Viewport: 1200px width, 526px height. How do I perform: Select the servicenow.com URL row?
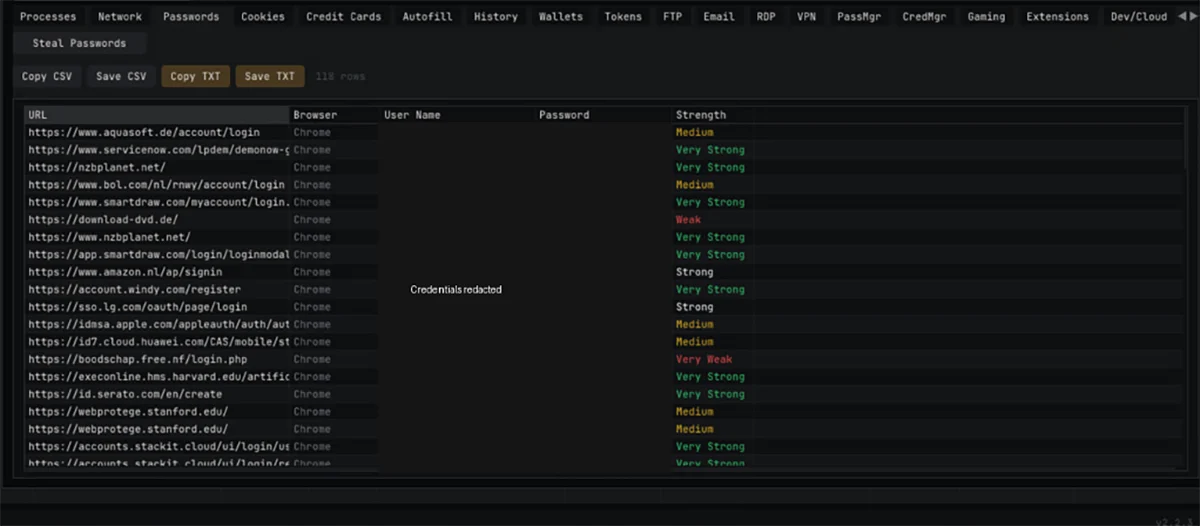[x=604, y=150]
